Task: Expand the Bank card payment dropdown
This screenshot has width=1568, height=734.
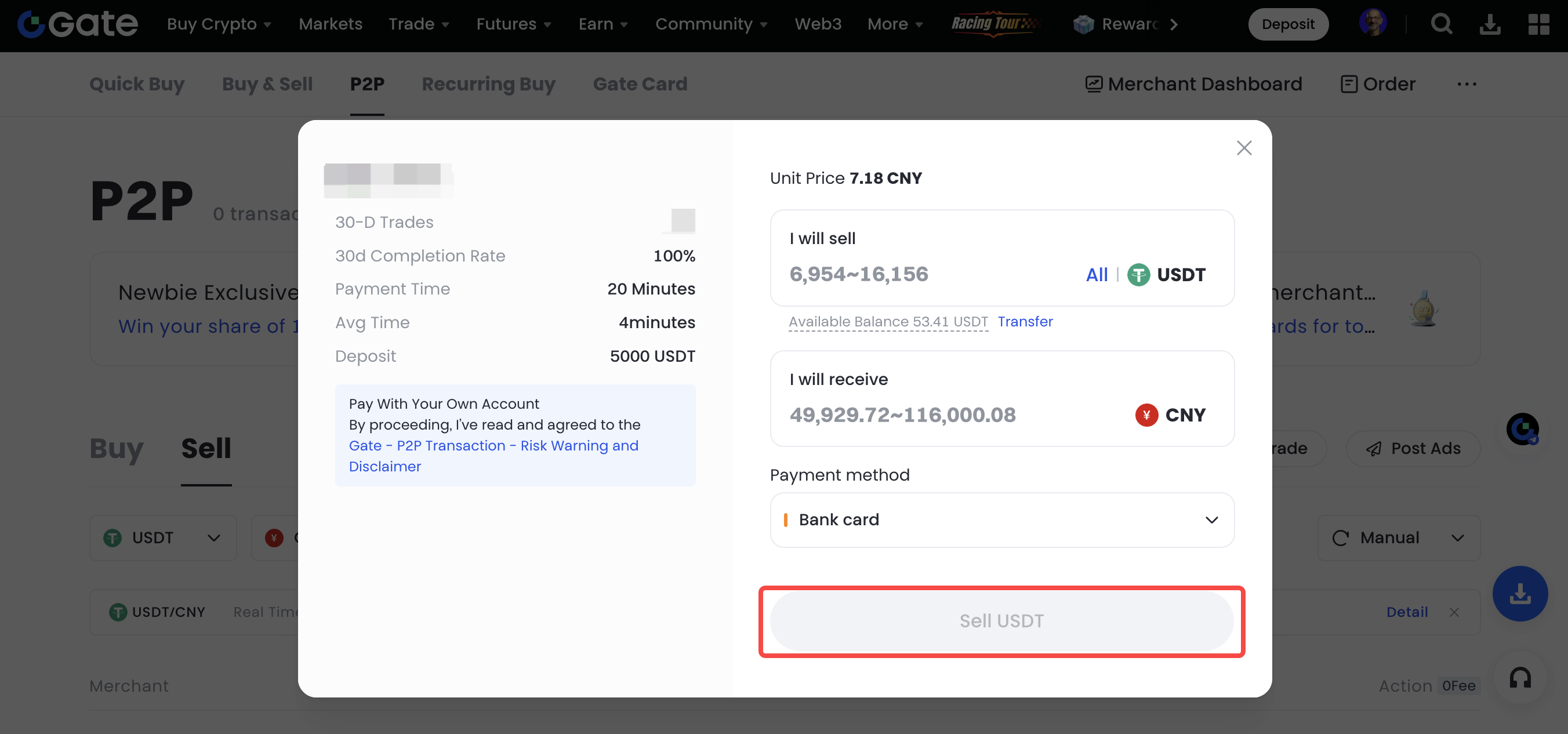Action: (x=1001, y=519)
